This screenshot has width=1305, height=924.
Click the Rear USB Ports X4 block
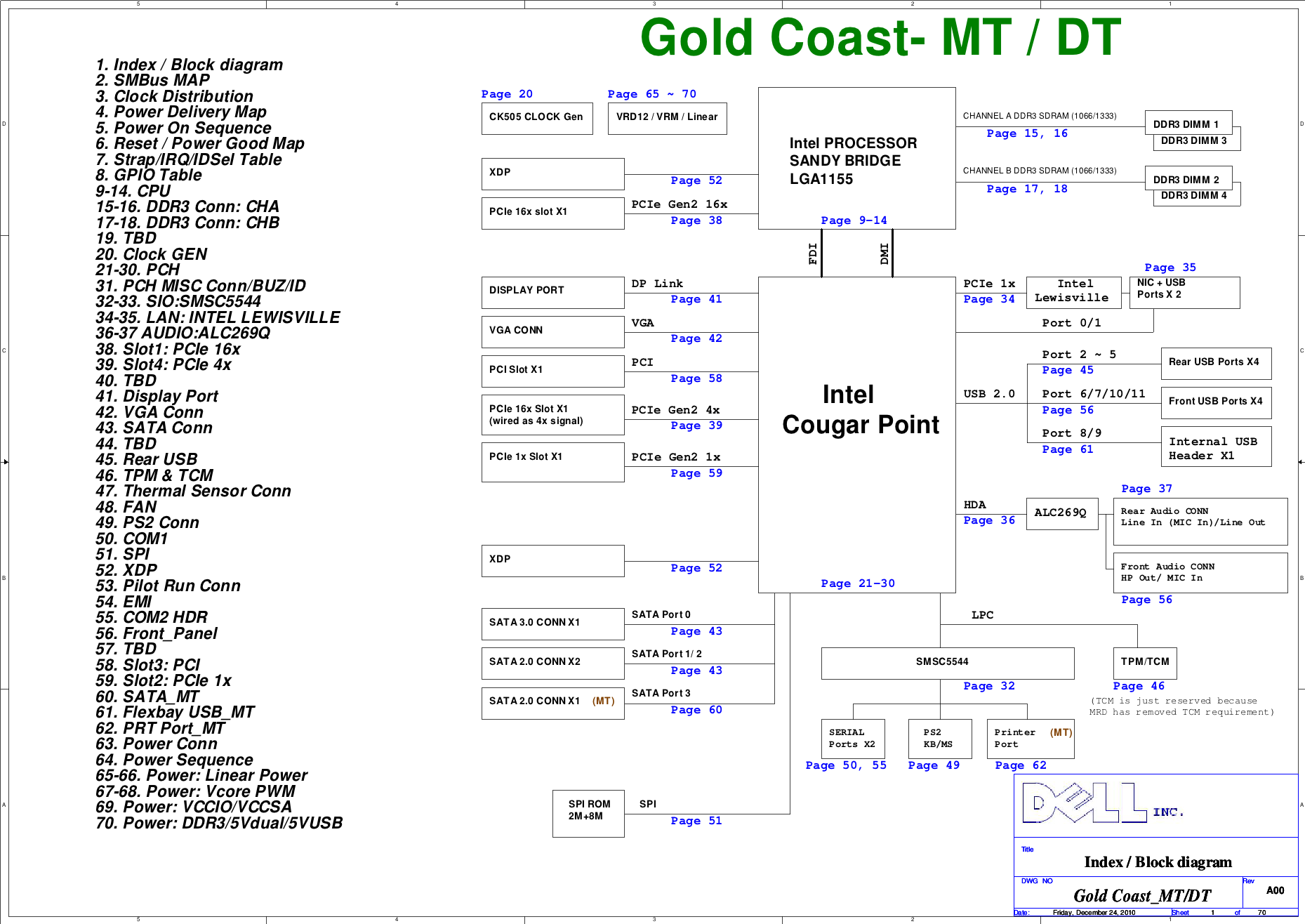1216,364
